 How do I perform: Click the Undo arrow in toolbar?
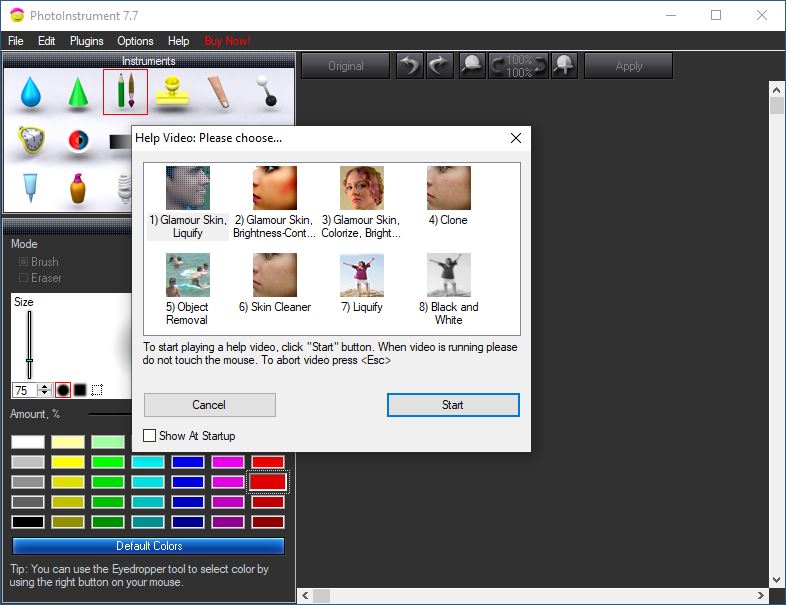[410, 66]
